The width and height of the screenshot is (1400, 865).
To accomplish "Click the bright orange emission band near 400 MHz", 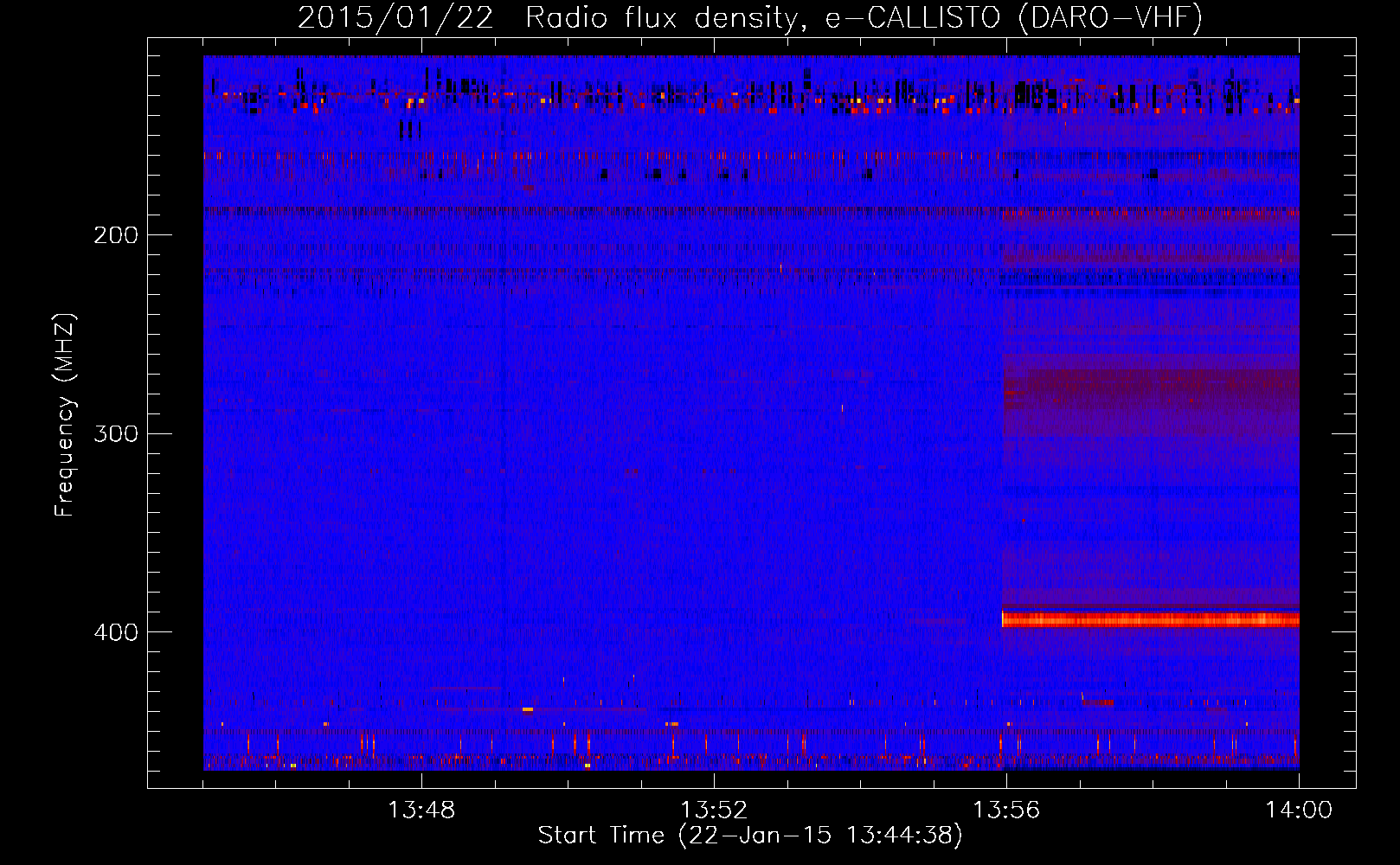I will (1151, 619).
